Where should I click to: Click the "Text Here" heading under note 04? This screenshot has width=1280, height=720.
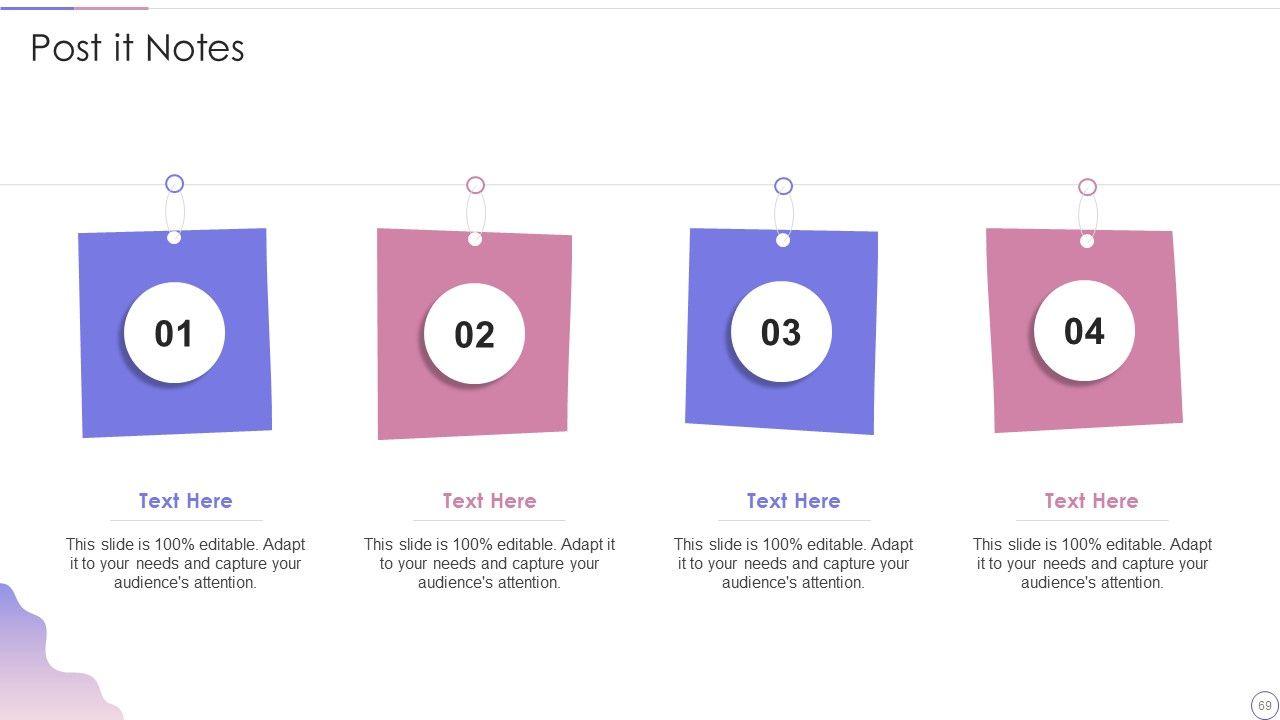tap(1091, 501)
